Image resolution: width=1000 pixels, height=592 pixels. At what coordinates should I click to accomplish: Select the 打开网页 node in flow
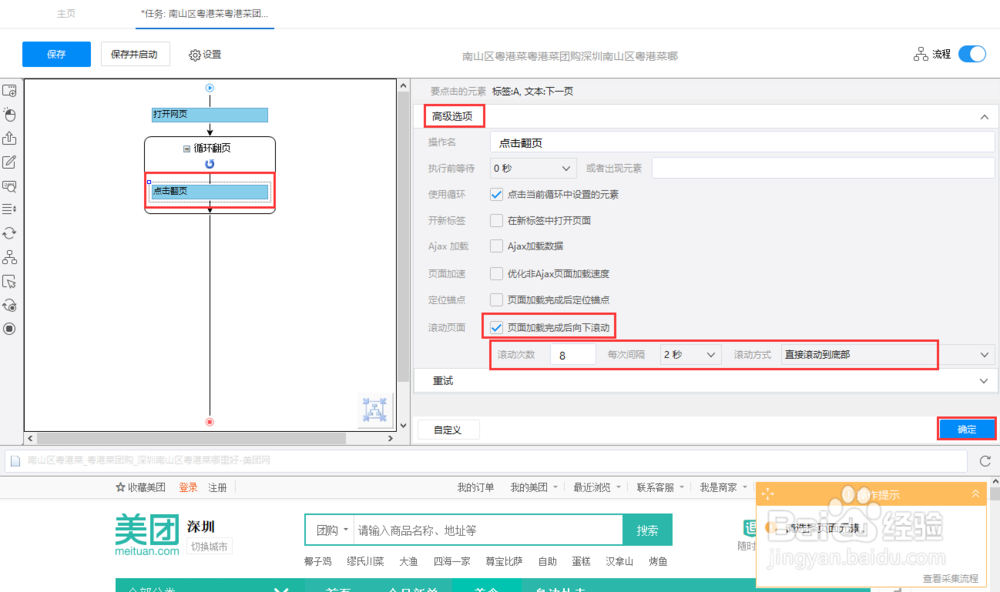point(209,115)
